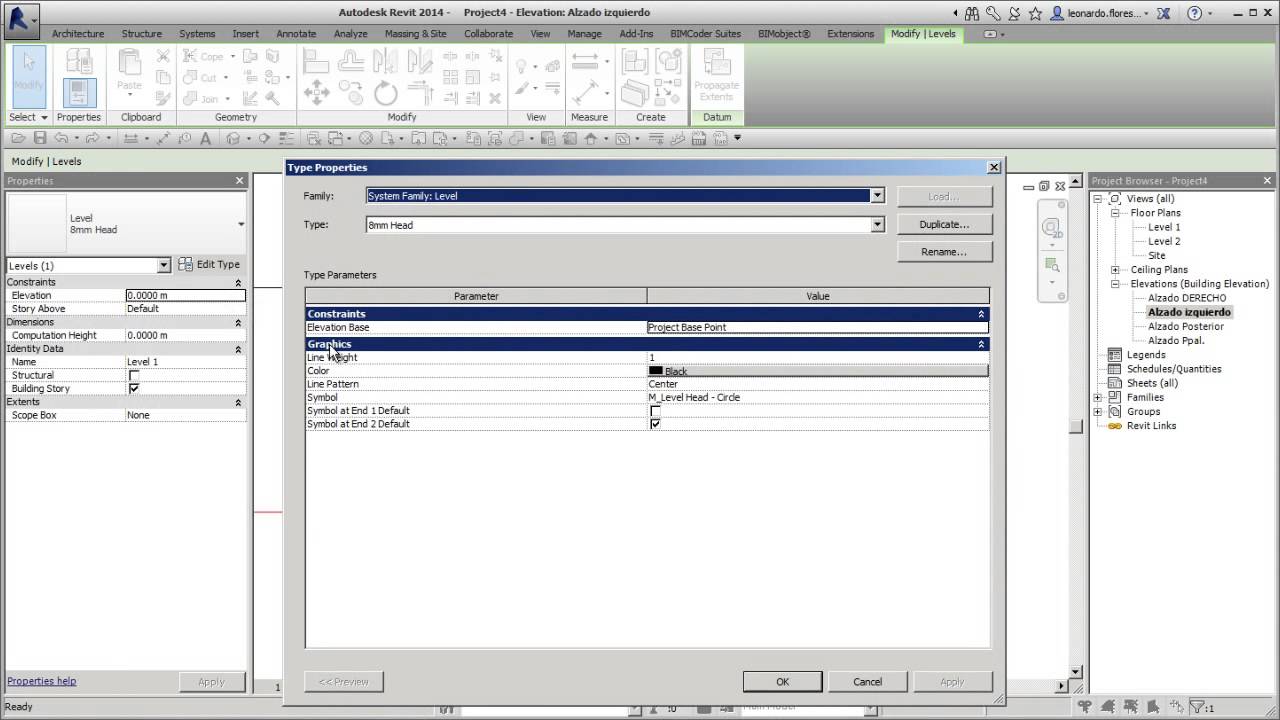This screenshot has width=1280, height=720.
Task: Click Cancel in Type Properties dialog
Action: pos(868,682)
